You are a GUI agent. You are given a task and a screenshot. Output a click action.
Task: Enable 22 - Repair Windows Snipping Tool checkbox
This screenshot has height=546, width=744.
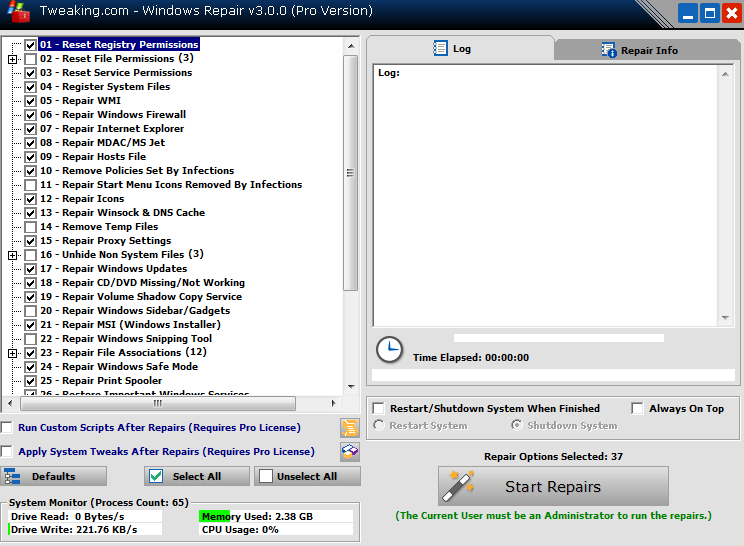click(30, 339)
